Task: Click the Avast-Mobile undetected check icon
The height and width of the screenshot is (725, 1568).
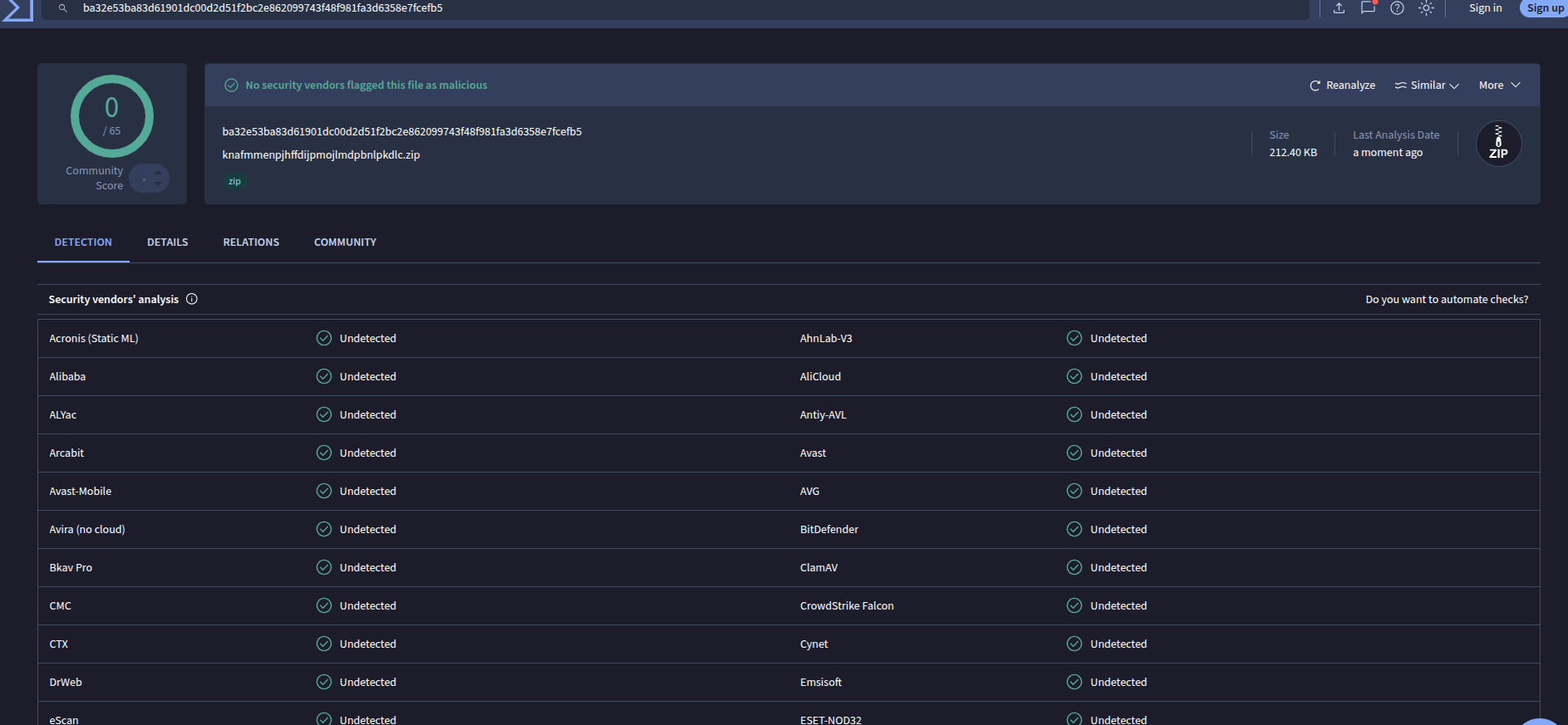Action: coord(324,491)
